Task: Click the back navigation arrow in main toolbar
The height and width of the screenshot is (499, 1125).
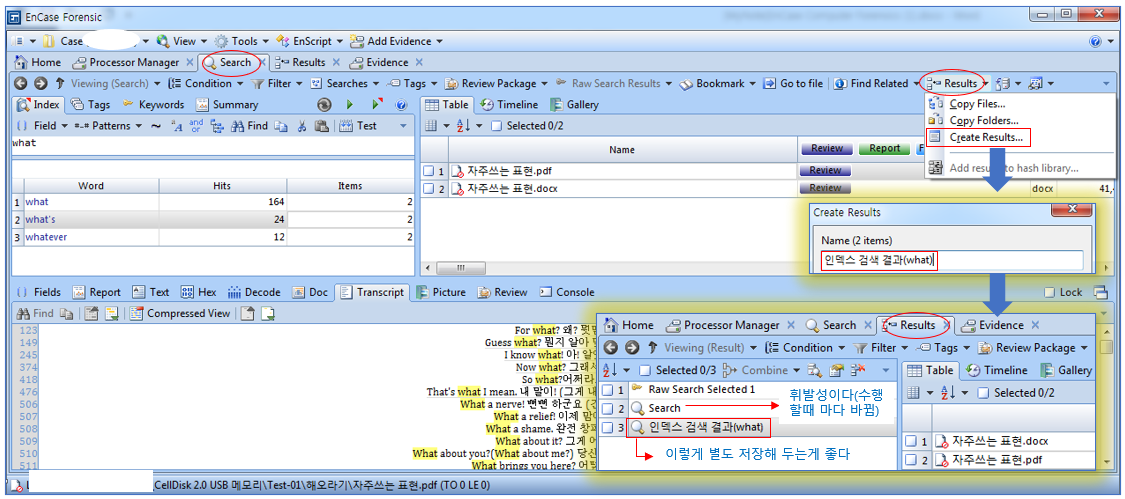Action: pyautogui.click(x=20, y=83)
